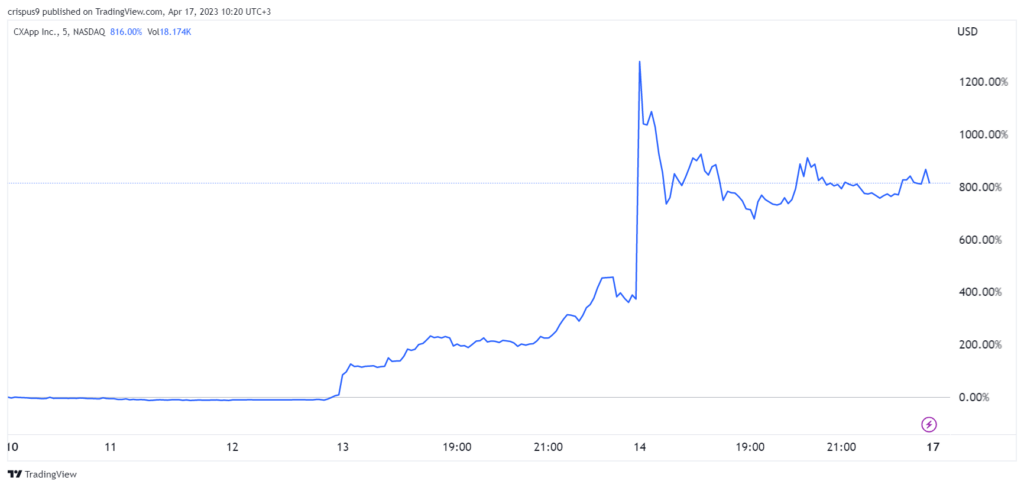
Task: Select the 1000.00% price axis label
Action: point(978,134)
